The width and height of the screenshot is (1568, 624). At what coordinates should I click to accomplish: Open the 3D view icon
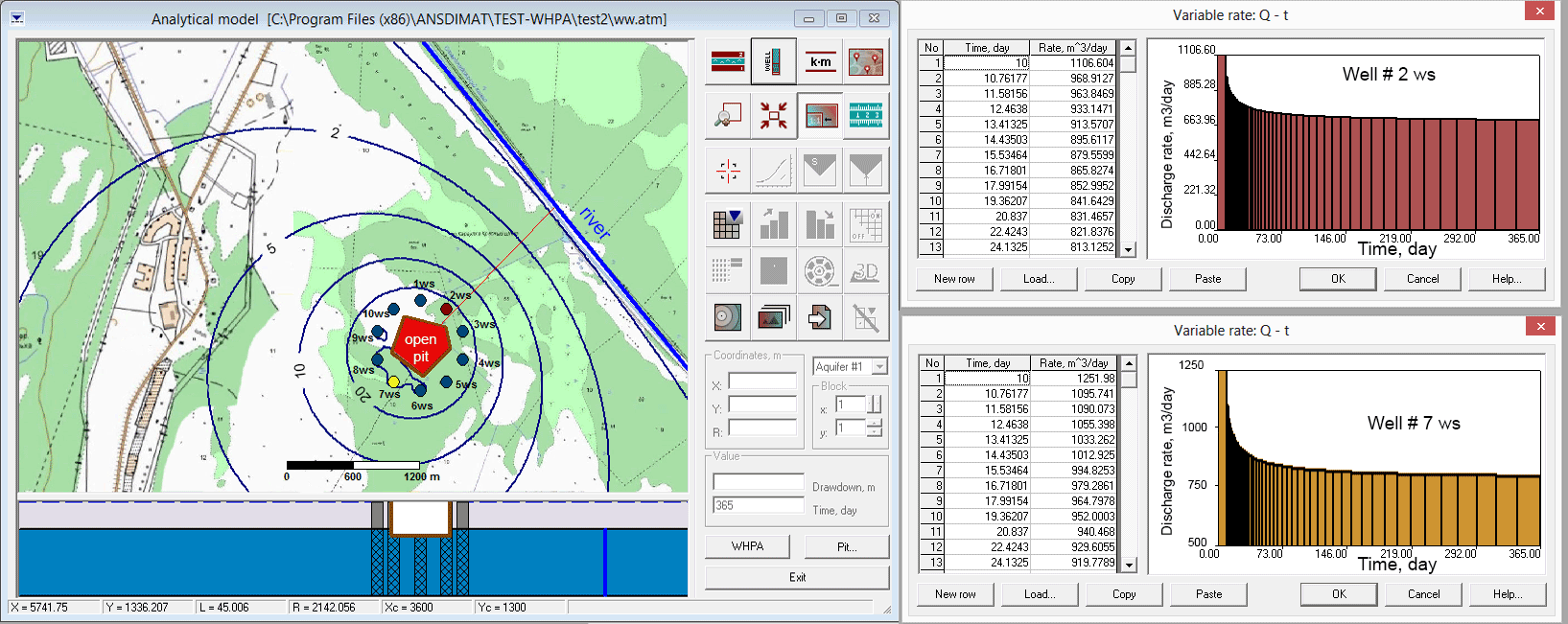866,271
